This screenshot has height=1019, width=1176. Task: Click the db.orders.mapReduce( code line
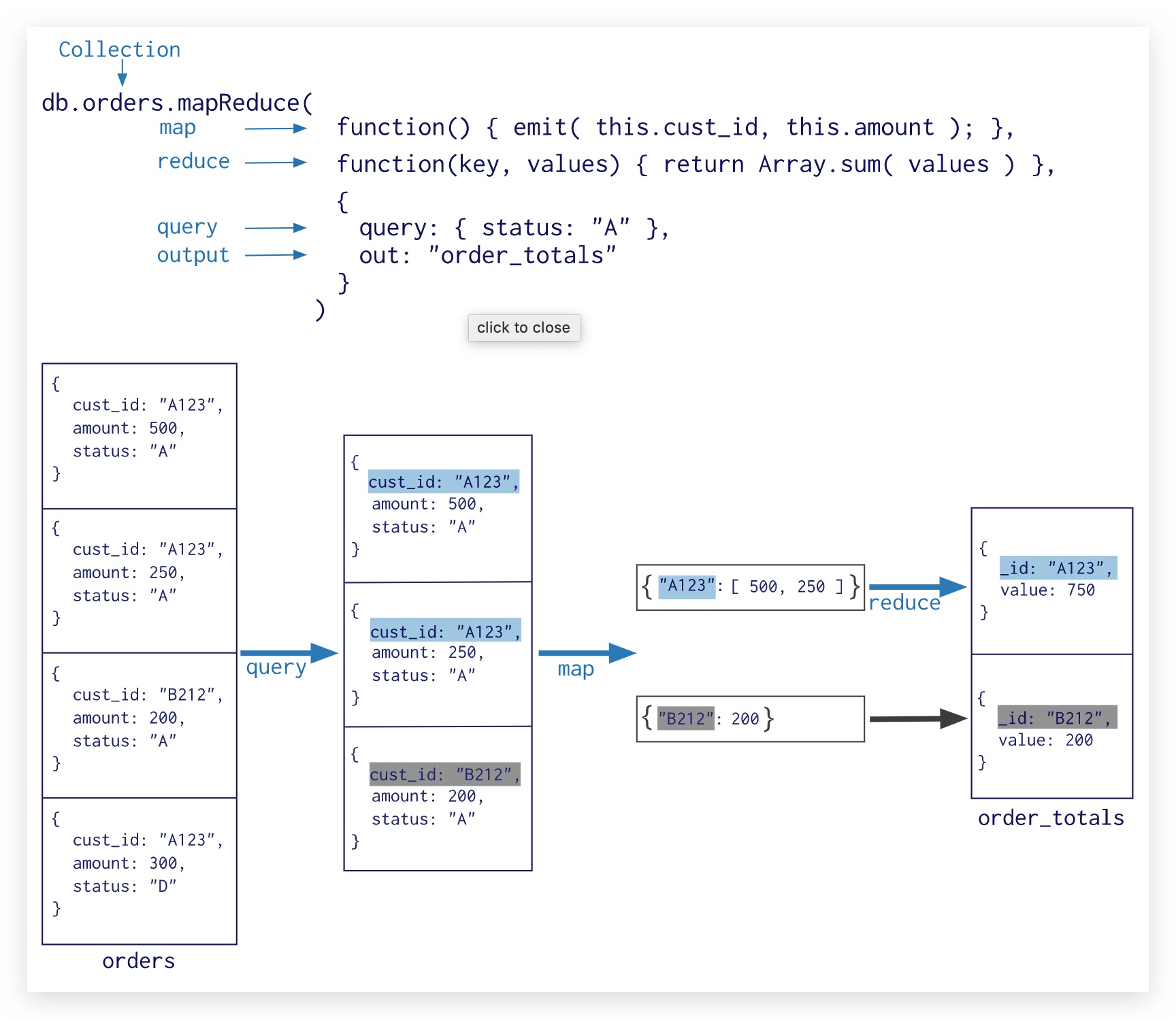177,103
